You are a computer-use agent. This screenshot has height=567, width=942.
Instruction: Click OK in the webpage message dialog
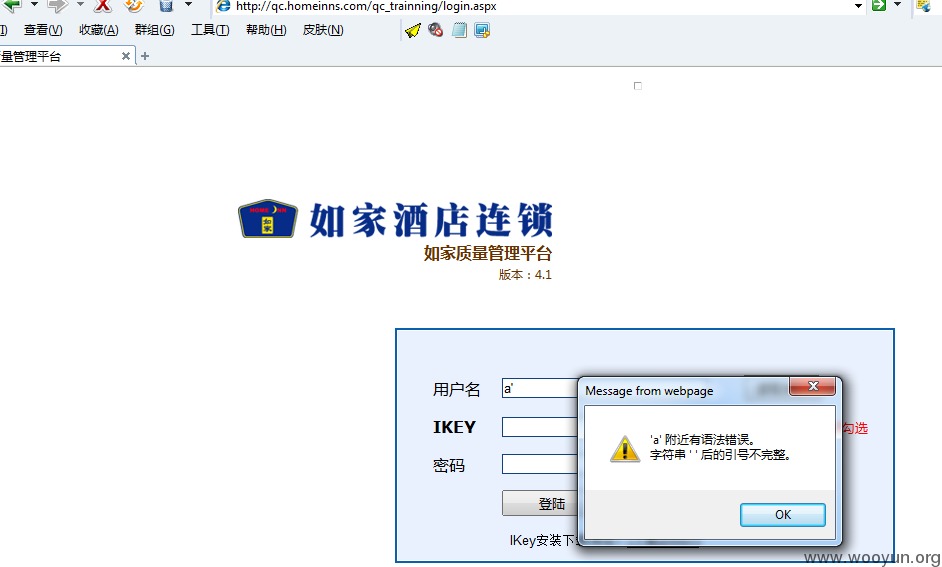point(783,515)
